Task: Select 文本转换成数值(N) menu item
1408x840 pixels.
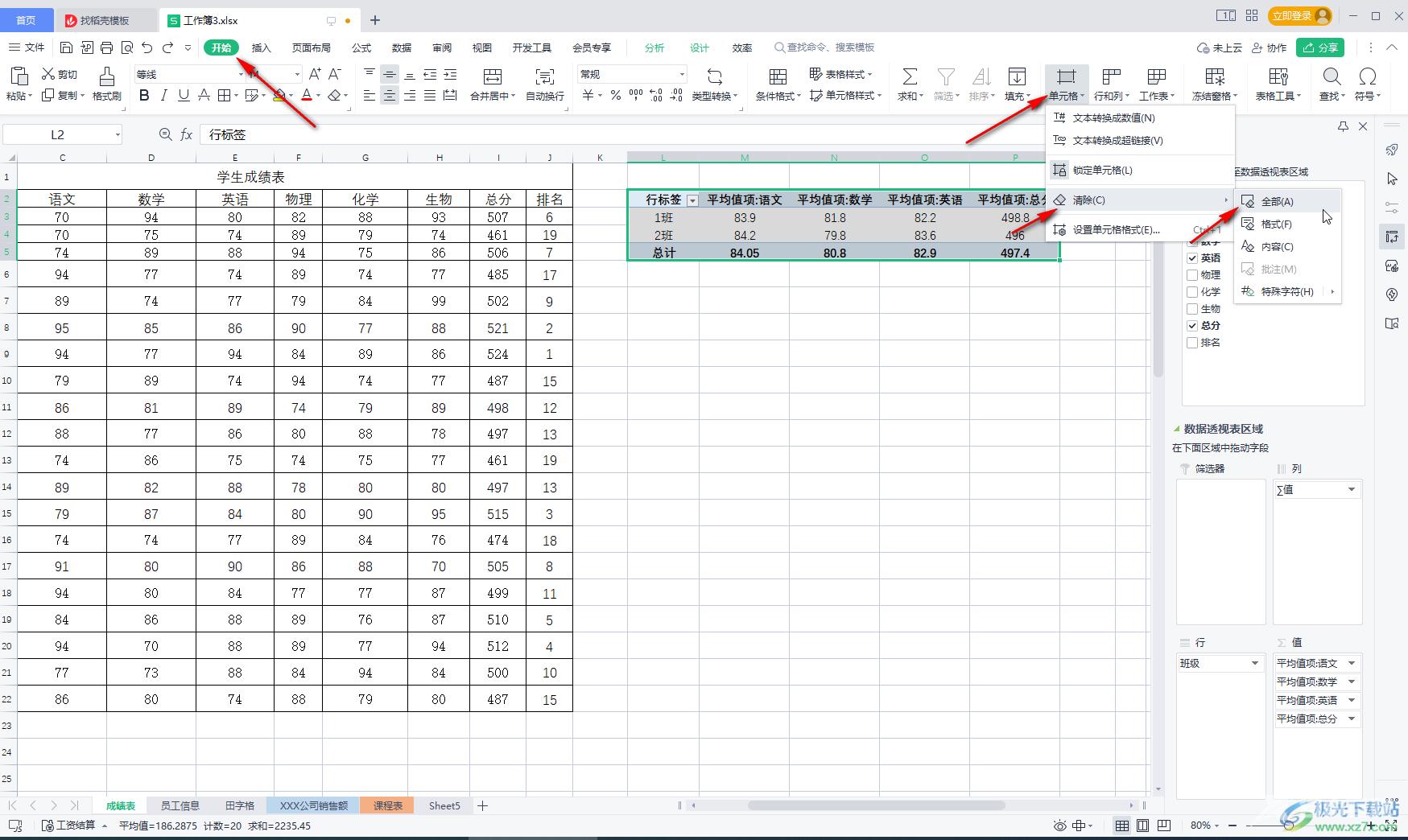Action: [1139, 118]
